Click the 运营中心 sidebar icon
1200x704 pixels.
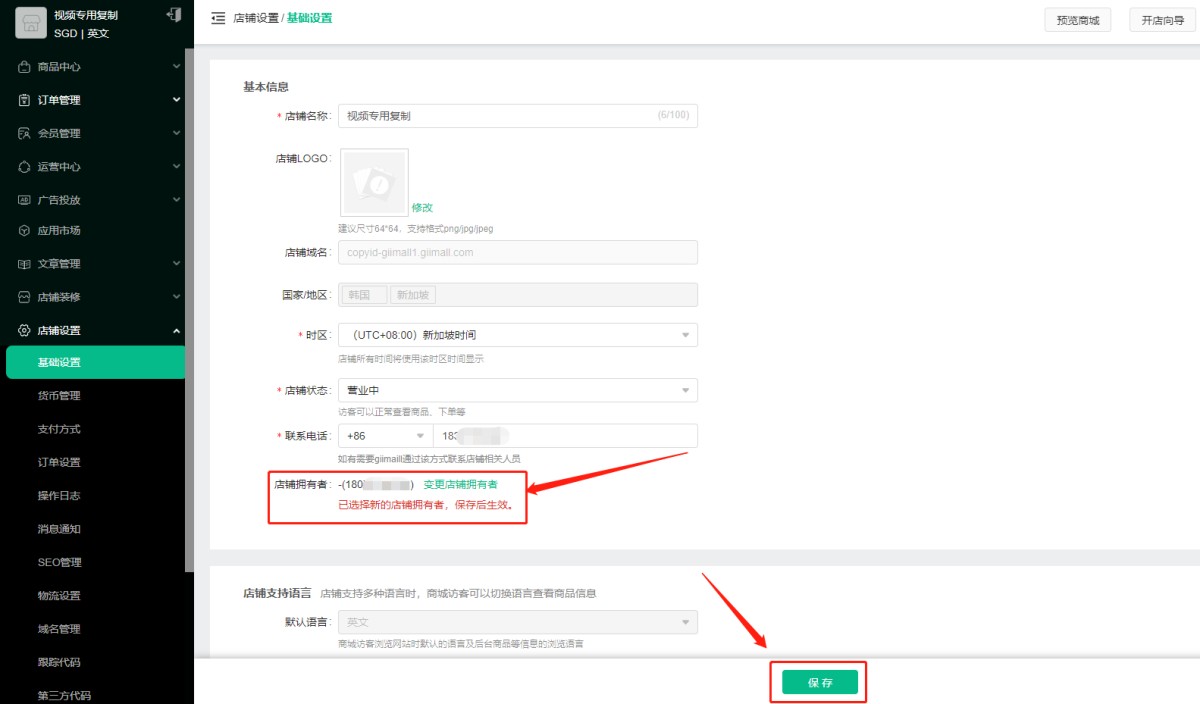click(x=24, y=166)
